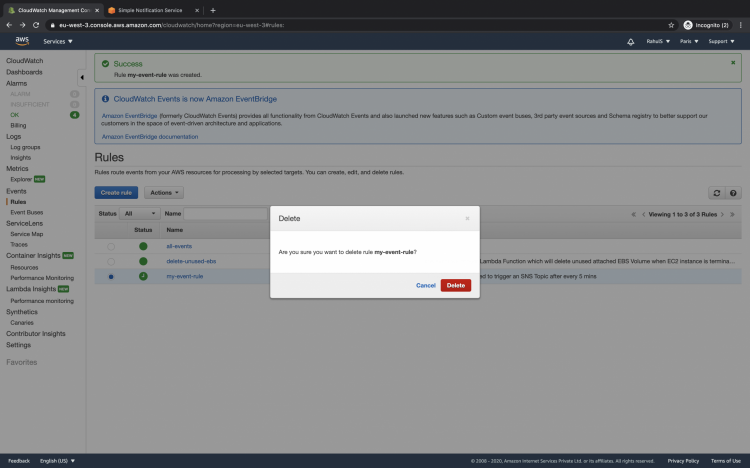
Task: Go to the first page of rules
Action: point(633,214)
